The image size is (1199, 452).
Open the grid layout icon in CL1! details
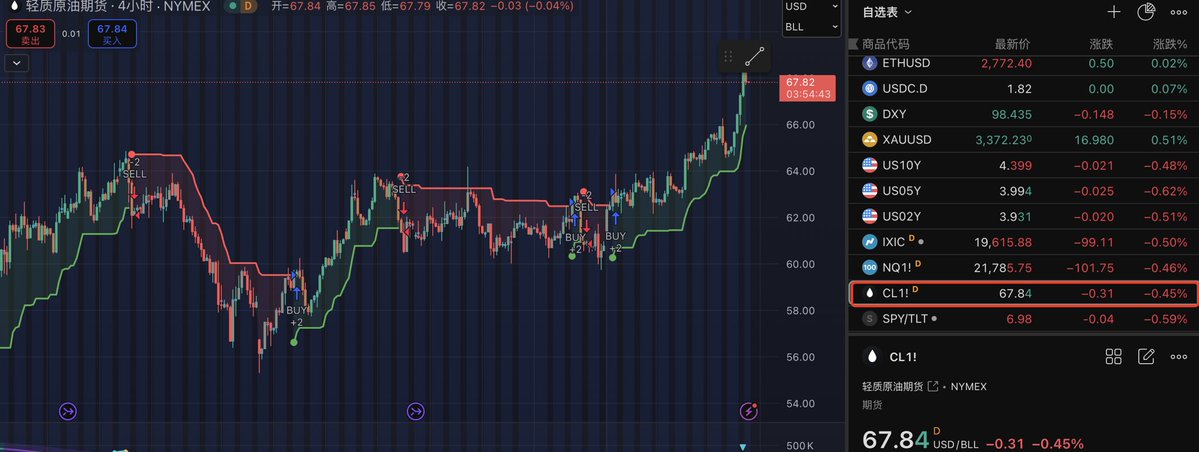point(1113,356)
